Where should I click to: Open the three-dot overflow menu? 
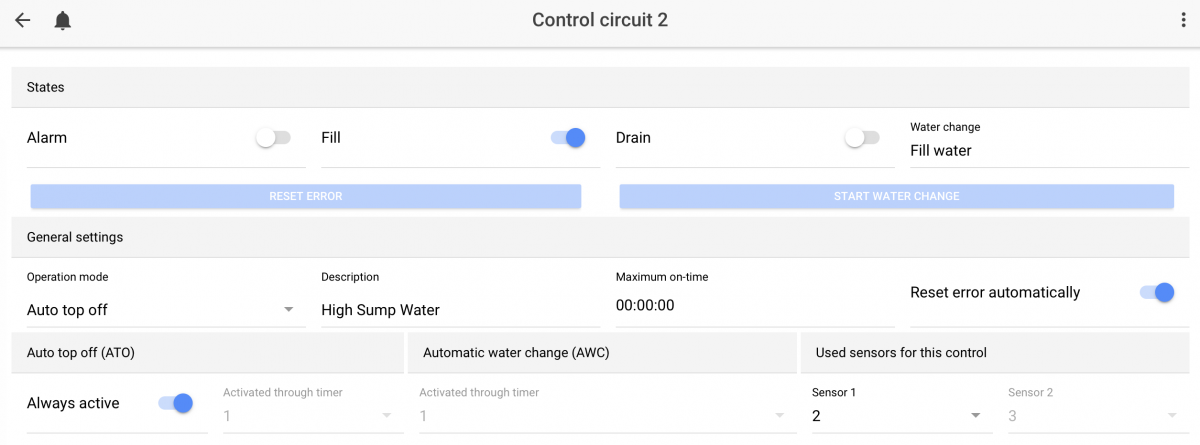tap(1183, 20)
